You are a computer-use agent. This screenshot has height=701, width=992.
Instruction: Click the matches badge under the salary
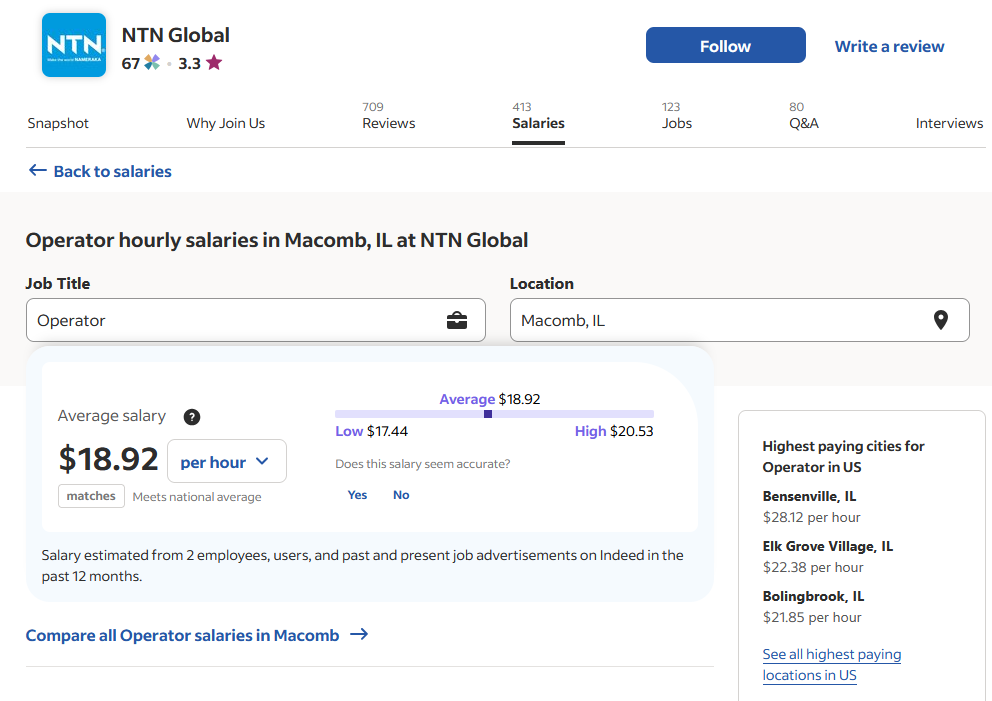[91, 496]
